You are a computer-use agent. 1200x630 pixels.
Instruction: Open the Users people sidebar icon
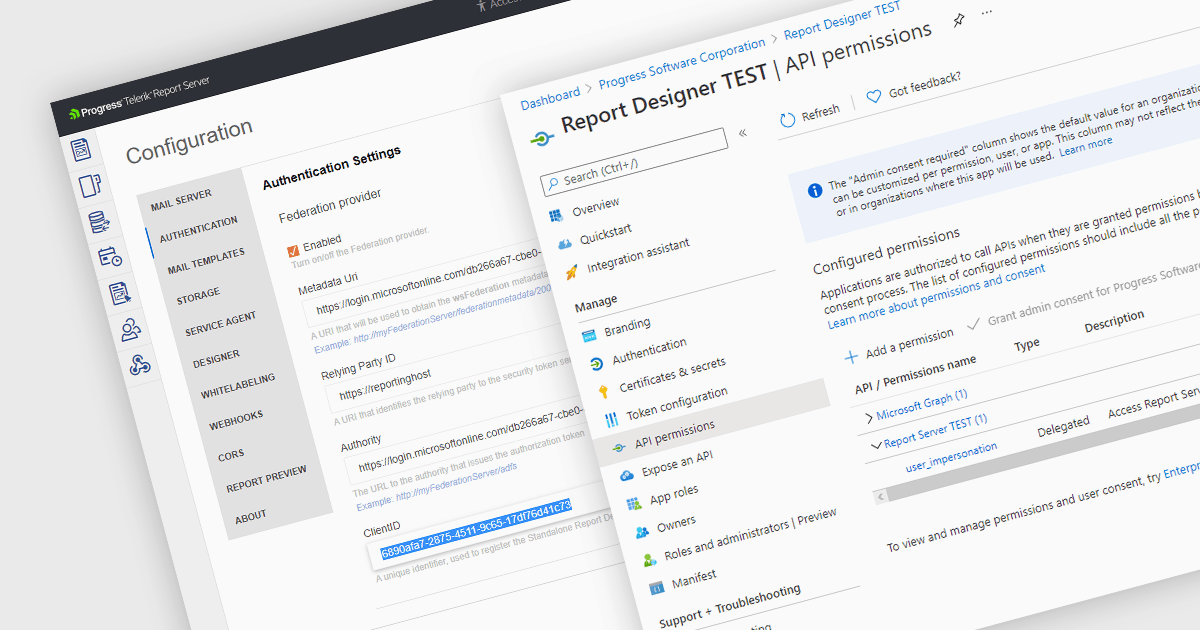[131, 329]
